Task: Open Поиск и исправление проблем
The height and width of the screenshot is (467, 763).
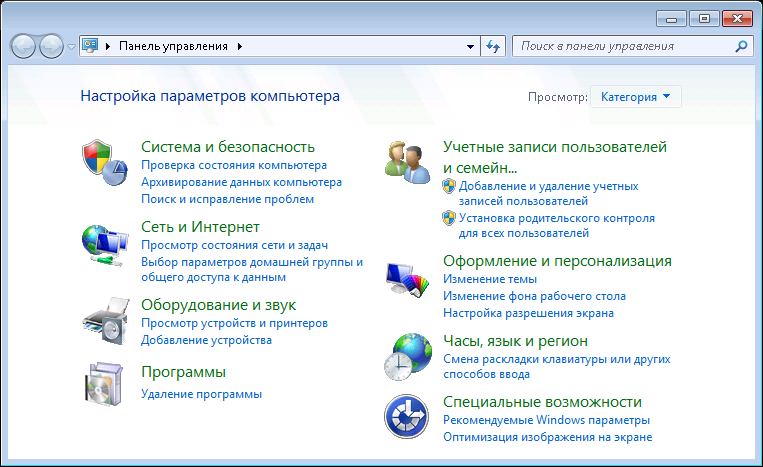Action: coord(227,199)
